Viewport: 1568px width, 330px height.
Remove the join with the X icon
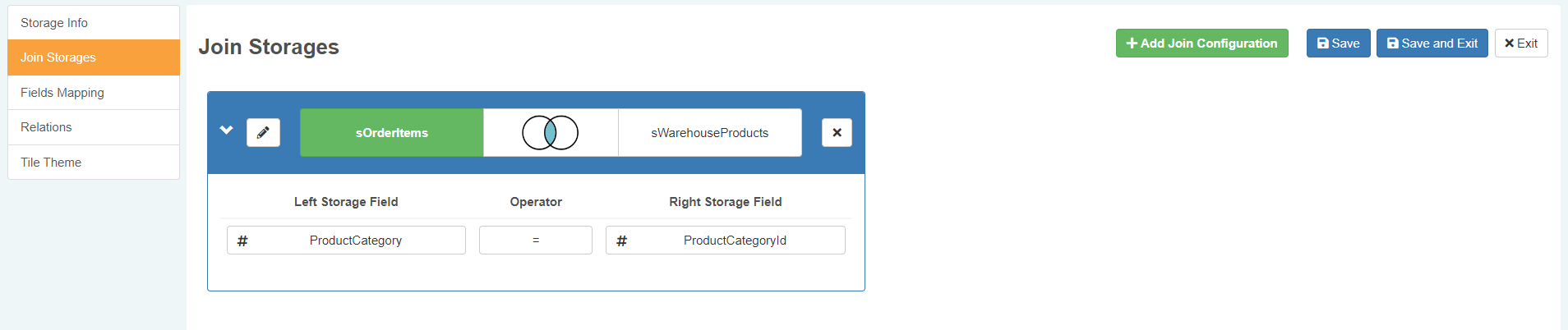(x=837, y=133)
